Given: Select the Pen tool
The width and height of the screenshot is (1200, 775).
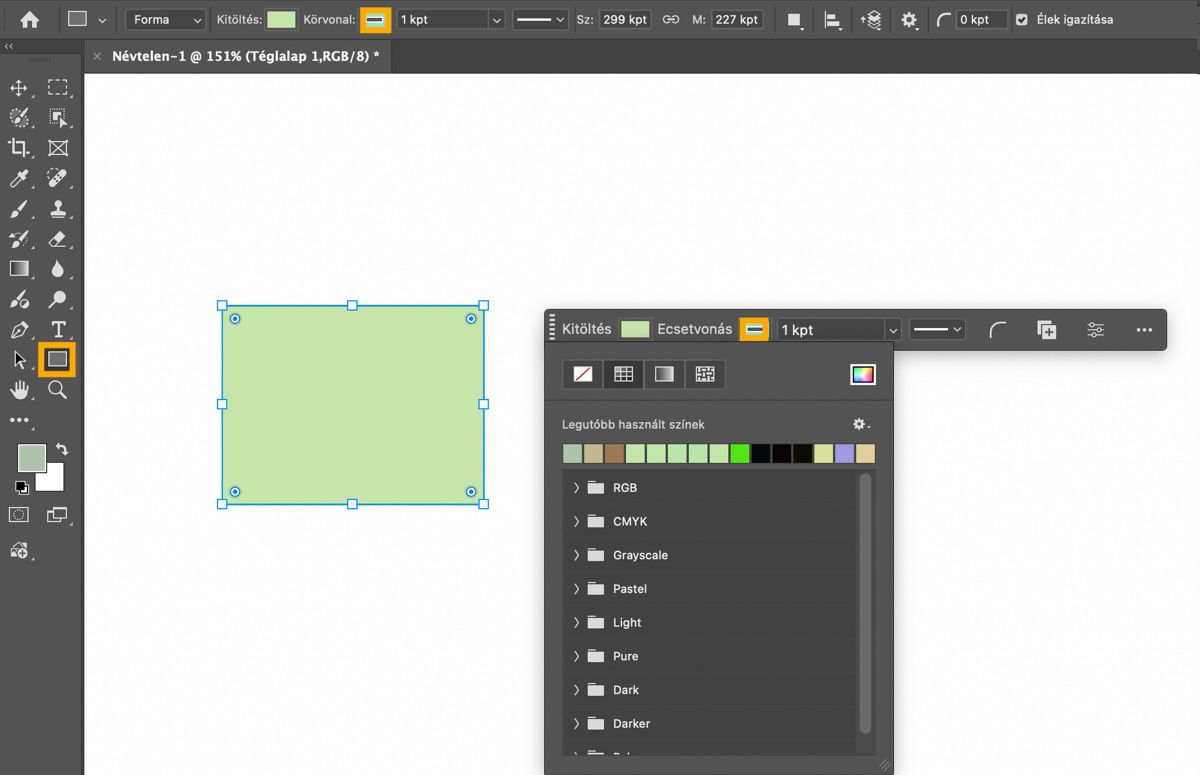Looking at the screenshot, I should pos(19,330).
